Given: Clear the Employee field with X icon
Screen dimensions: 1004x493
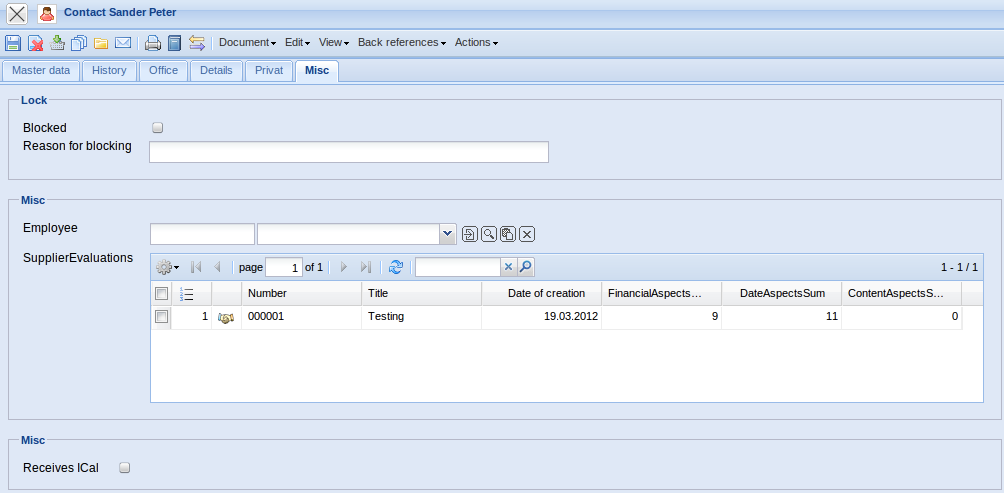Looking at the screenshot, I should [527, 234].
